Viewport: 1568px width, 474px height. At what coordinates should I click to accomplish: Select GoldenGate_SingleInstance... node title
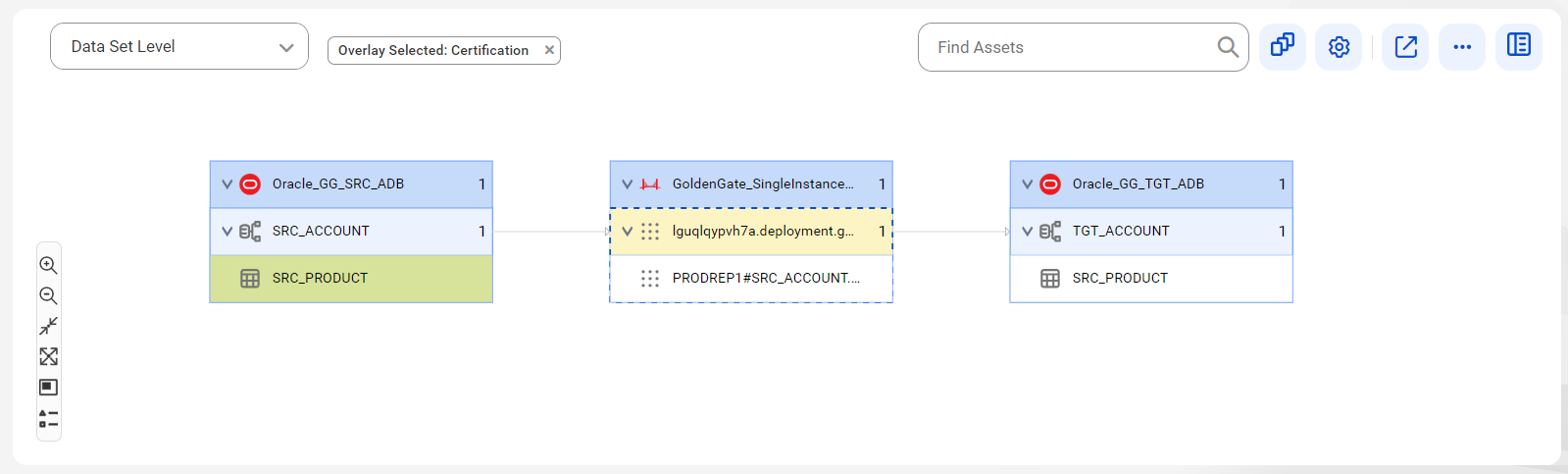pyautogui.click(x=763, y=184)
